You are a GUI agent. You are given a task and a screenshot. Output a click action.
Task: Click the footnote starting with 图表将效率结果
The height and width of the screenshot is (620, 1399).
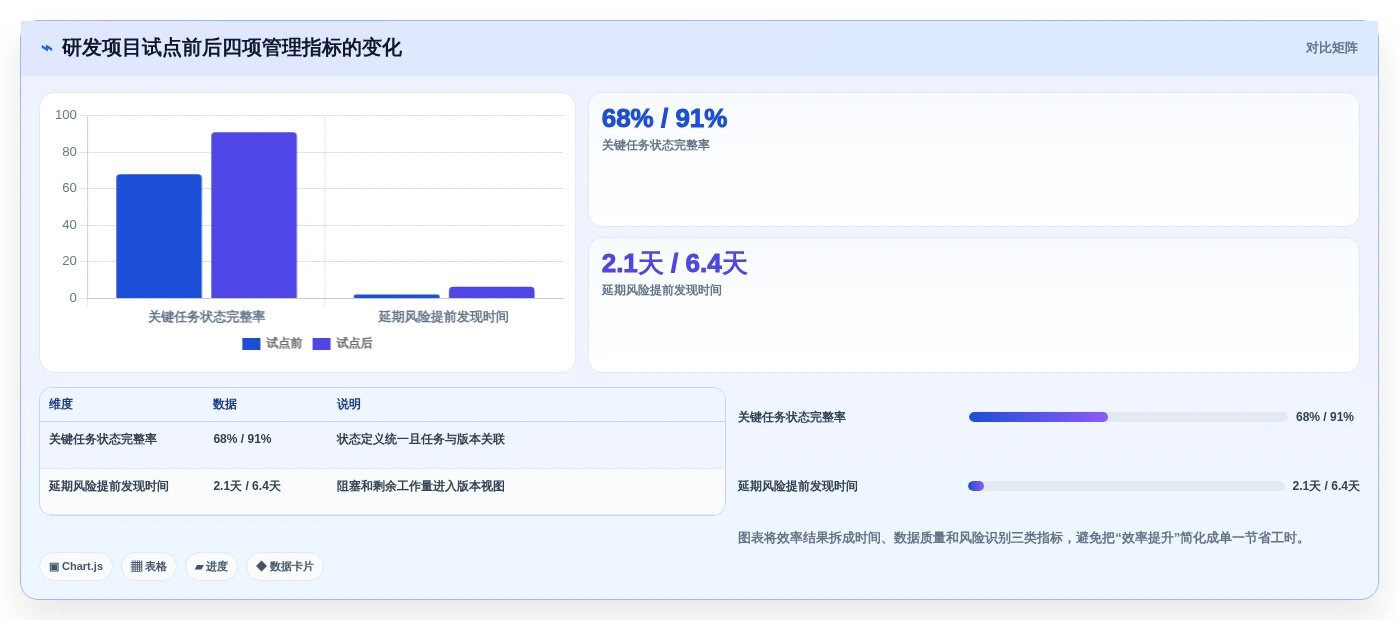pos(1023,538)
